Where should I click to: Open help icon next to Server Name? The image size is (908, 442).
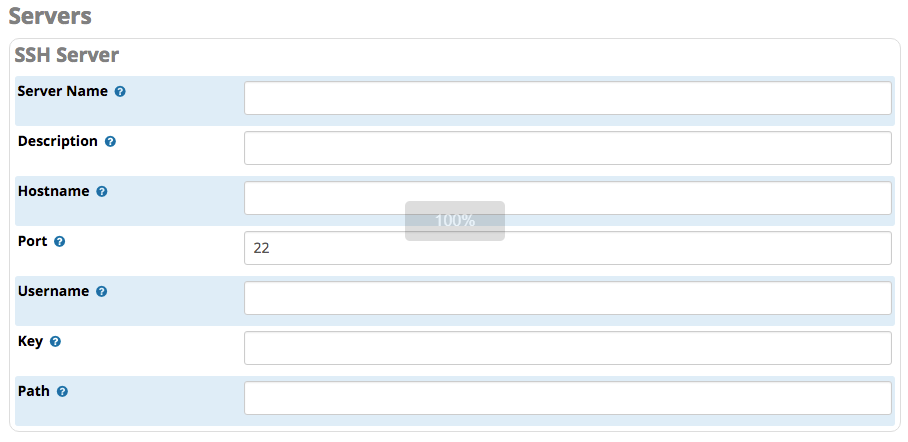click(x=120, y=92)
